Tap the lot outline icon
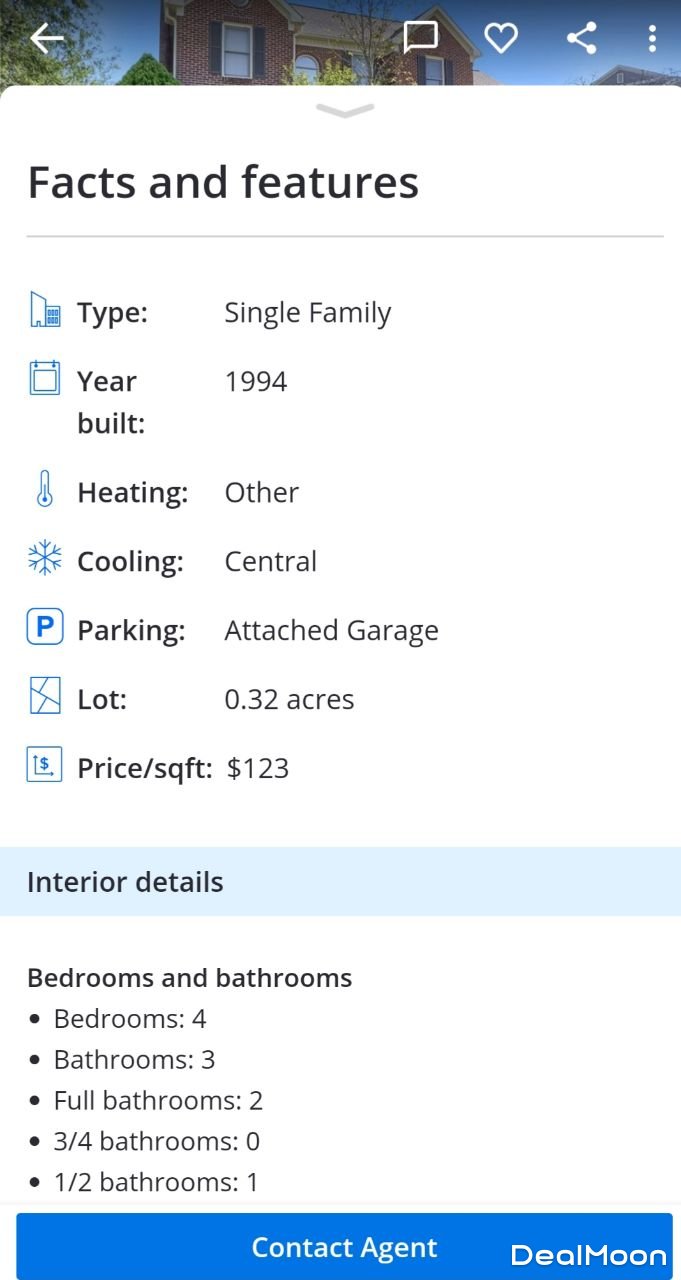Viewport: 681px width, 1280px height. pos(45,697)
